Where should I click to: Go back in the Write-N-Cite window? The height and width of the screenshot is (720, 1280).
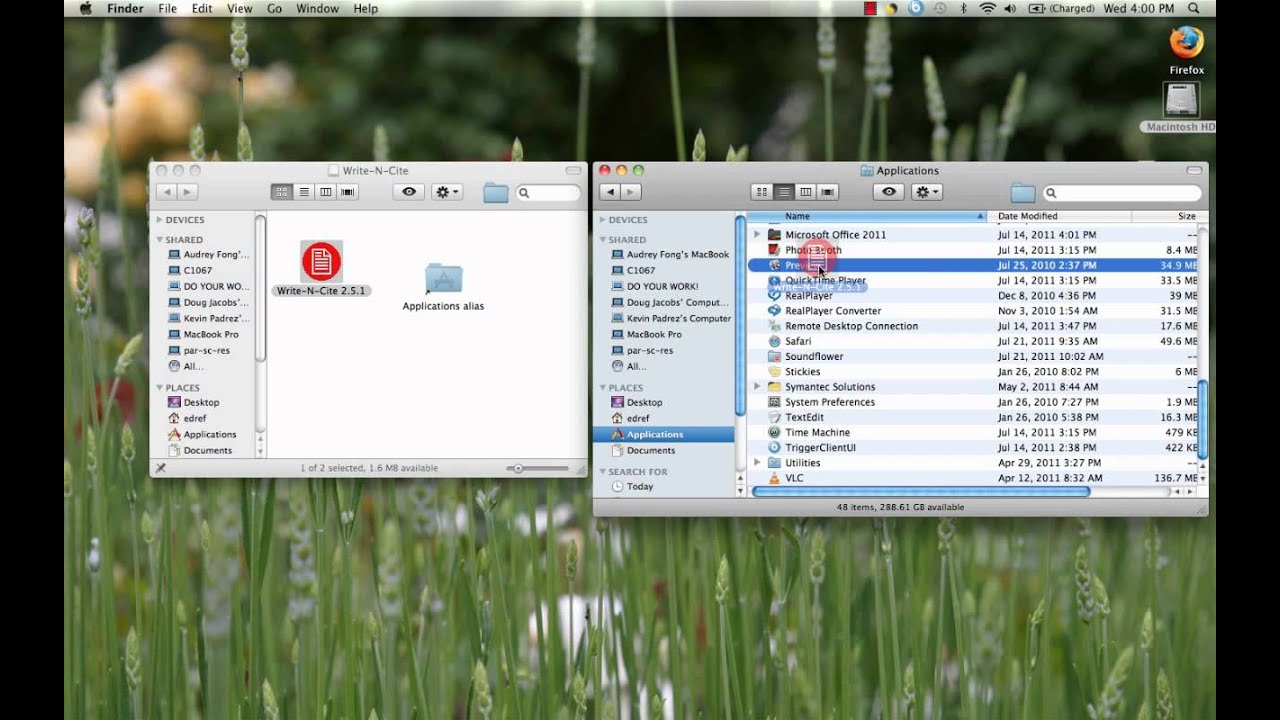[x=166, y=192]
